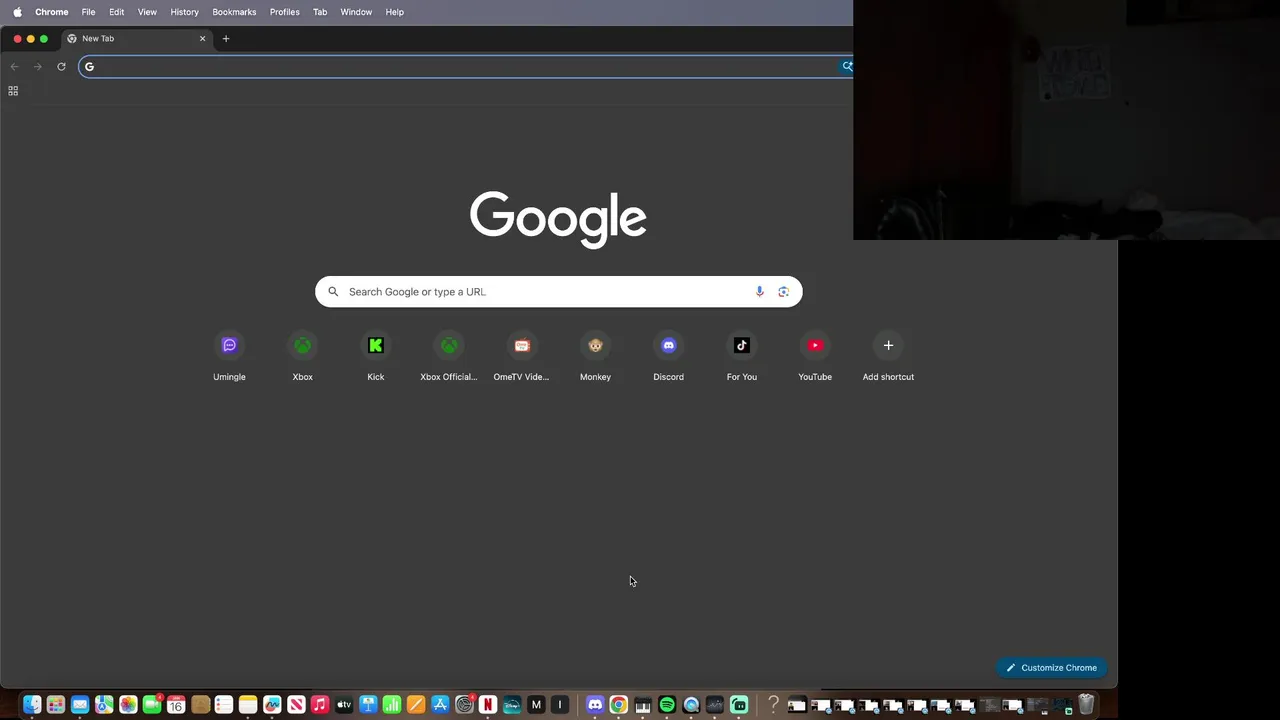The width and height of the screenshot is (1280, 720).
Task: Open Spotify from the dock
Action: [667, 705]
